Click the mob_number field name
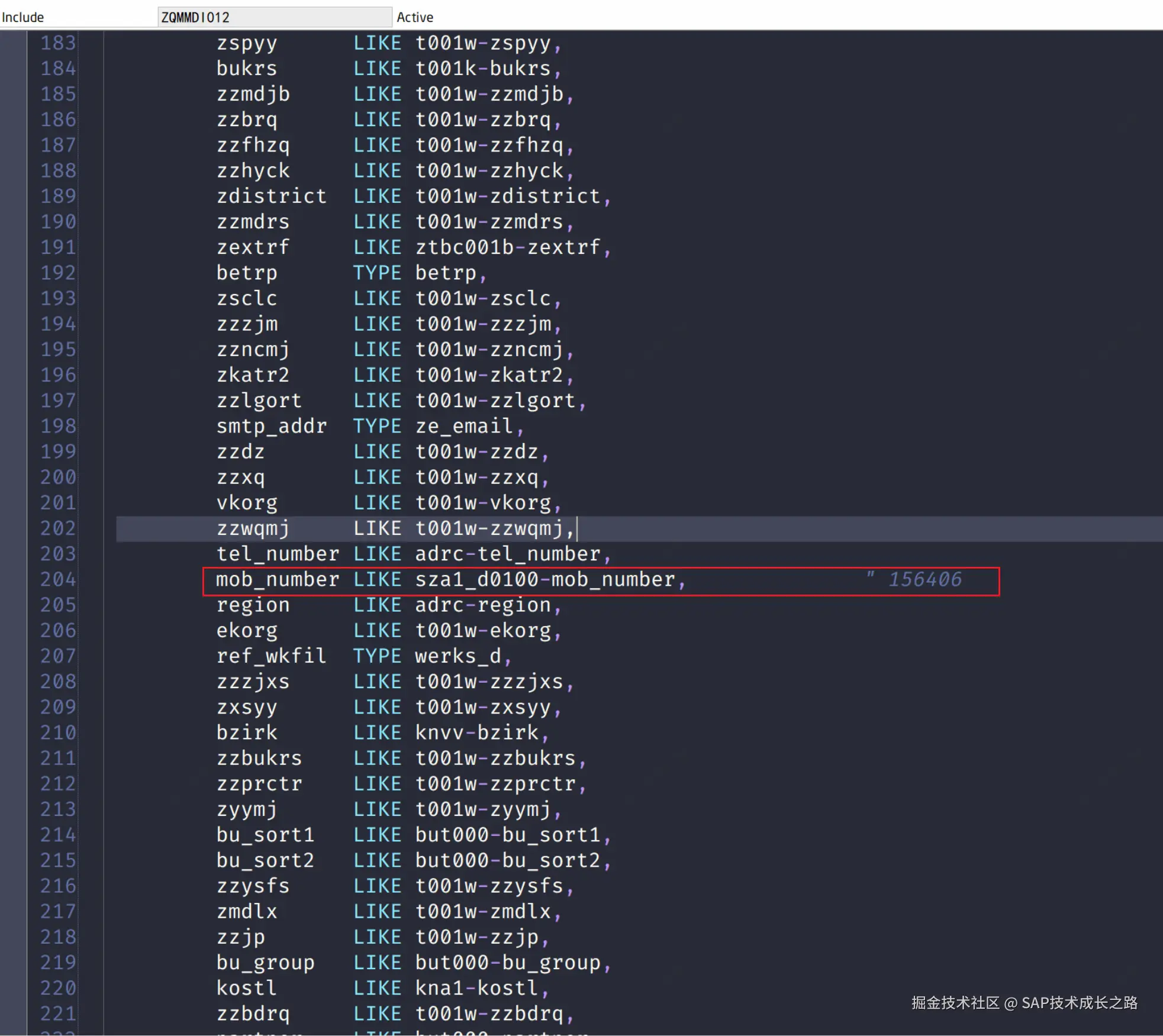The height and width of the screenshot is (1036, 1163). point(277,579)
